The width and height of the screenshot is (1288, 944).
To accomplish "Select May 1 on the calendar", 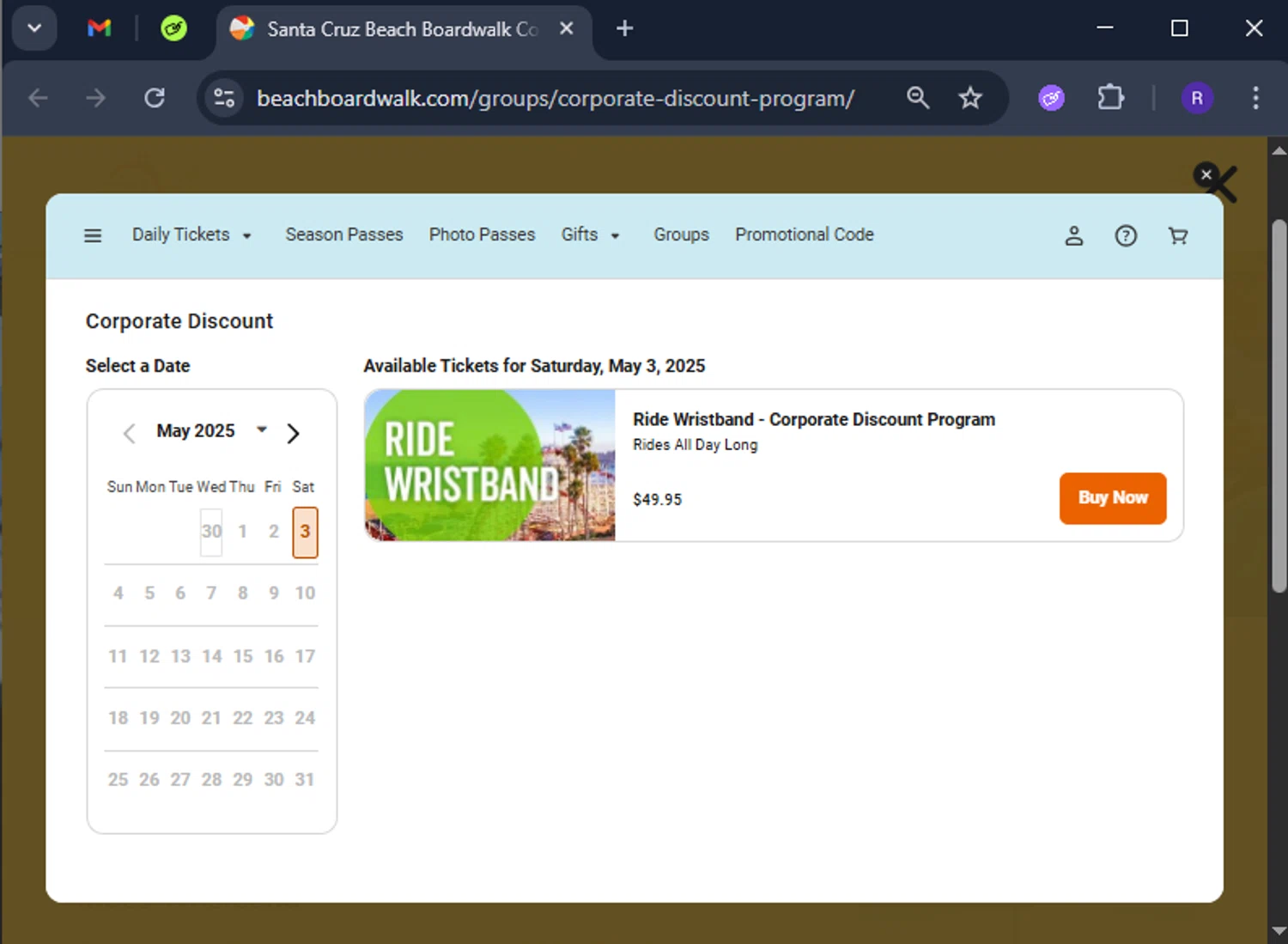I will pos(243,532).
